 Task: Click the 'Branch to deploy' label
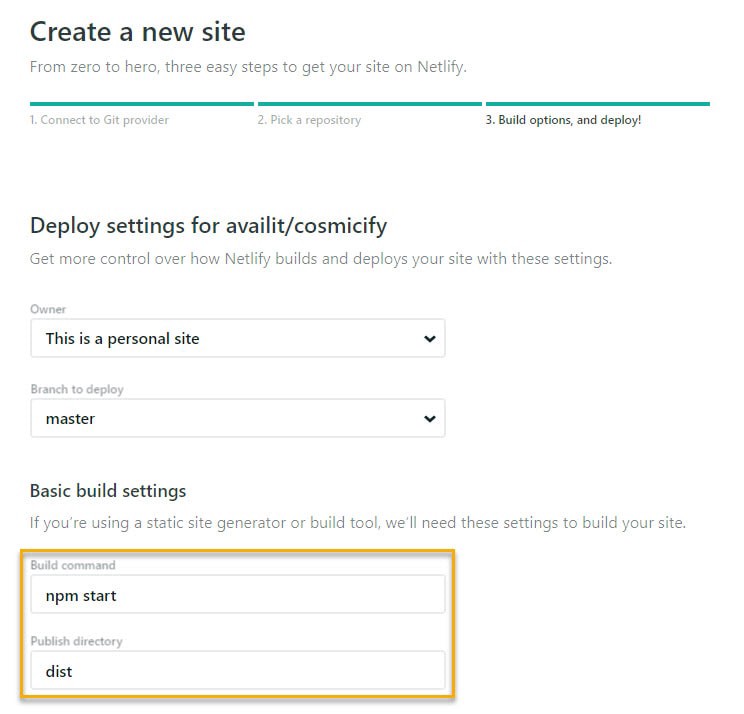tap(77, 389)
